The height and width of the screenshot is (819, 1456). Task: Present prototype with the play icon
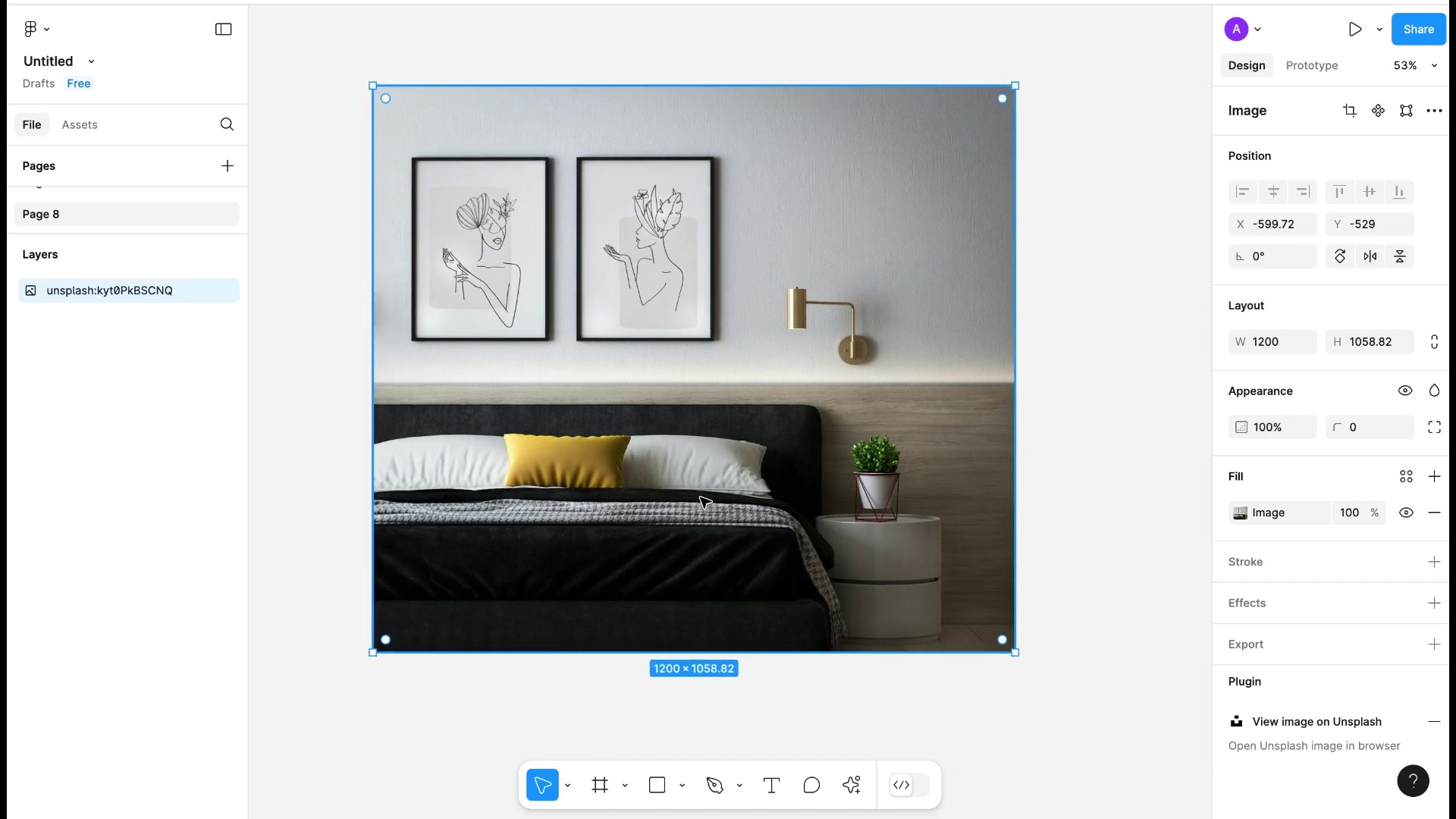1355,29
